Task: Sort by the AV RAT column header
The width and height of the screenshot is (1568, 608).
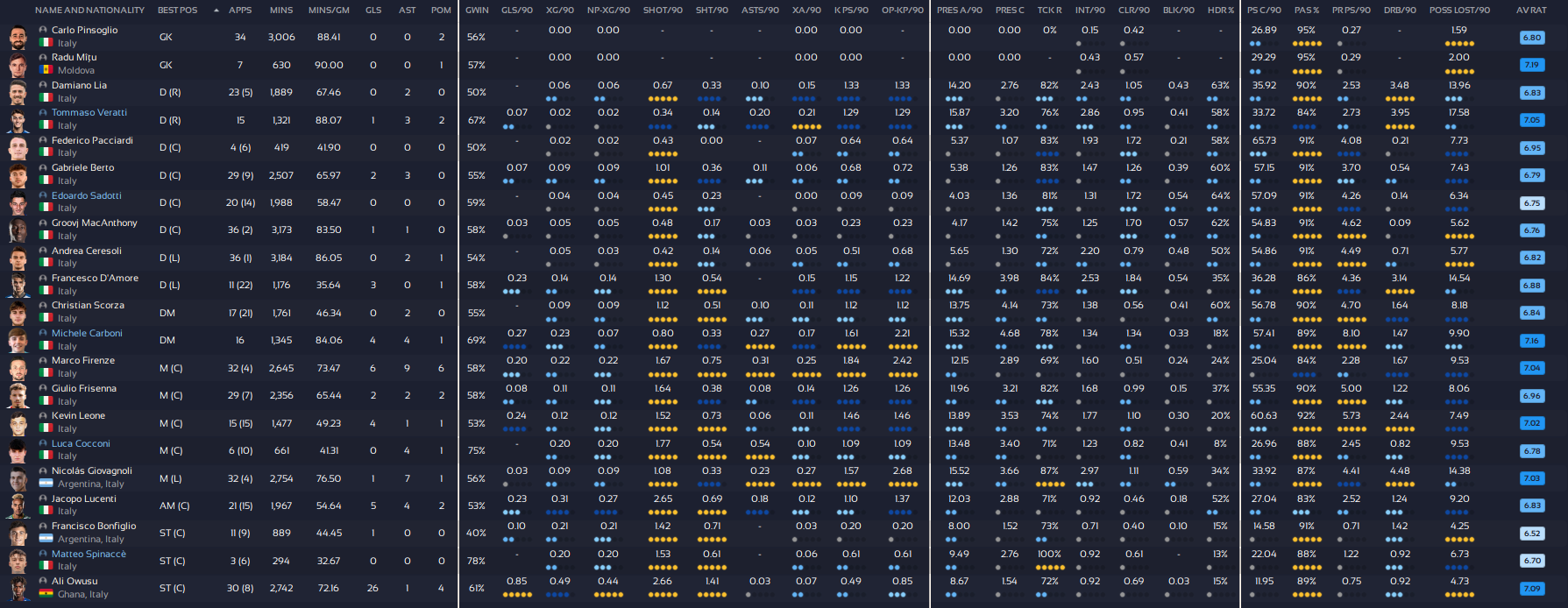Action: [1531, 11]
